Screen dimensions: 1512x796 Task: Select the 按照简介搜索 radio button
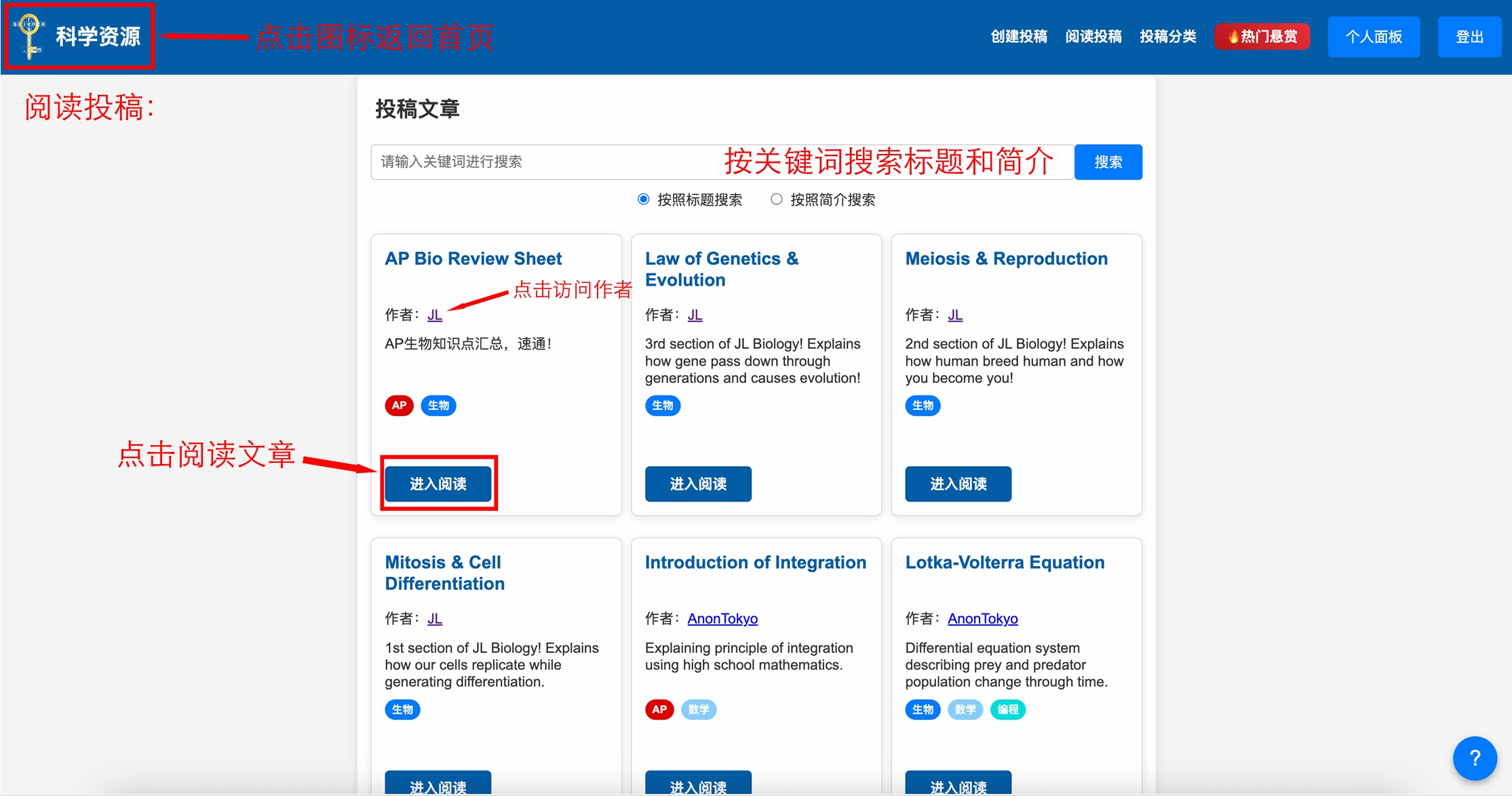pos(776,200)
